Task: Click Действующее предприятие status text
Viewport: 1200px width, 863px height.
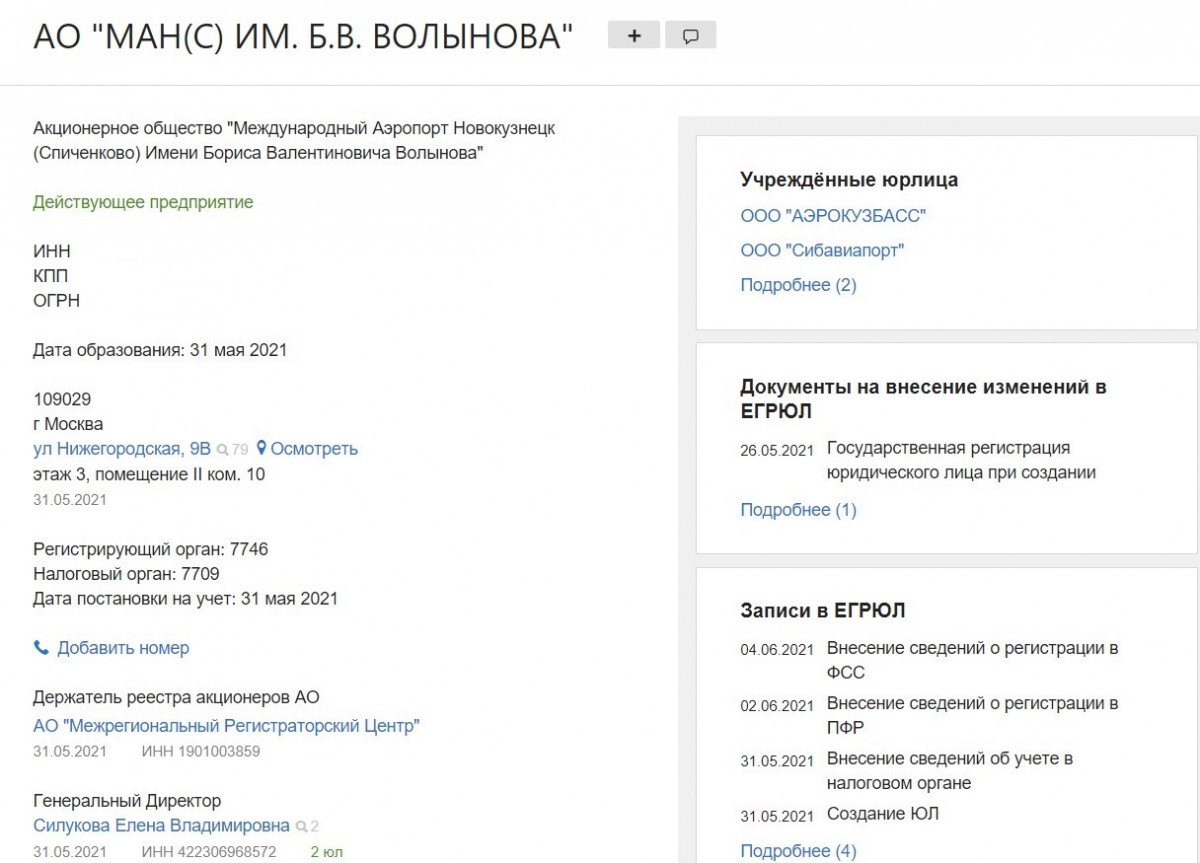Action: point(143,202)
